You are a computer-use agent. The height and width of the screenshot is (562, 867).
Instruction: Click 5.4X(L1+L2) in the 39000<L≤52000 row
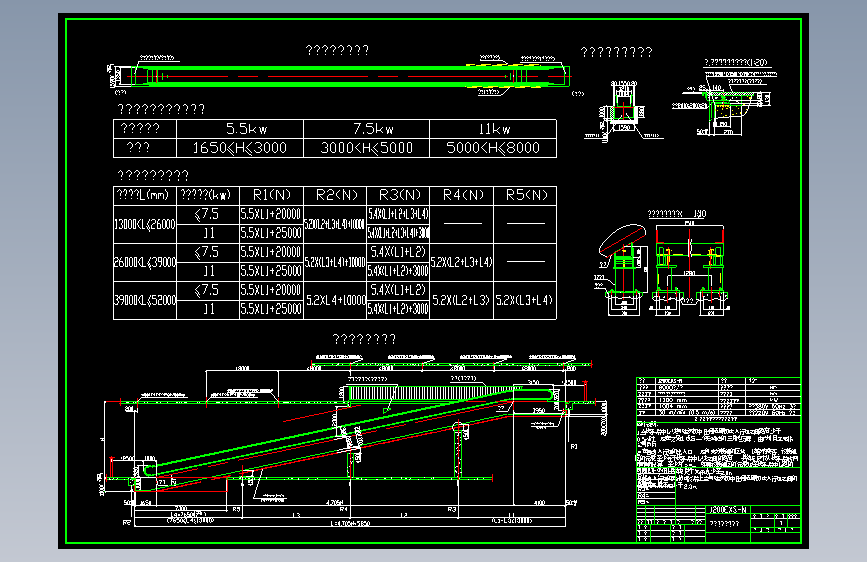(x=398, y=290)
